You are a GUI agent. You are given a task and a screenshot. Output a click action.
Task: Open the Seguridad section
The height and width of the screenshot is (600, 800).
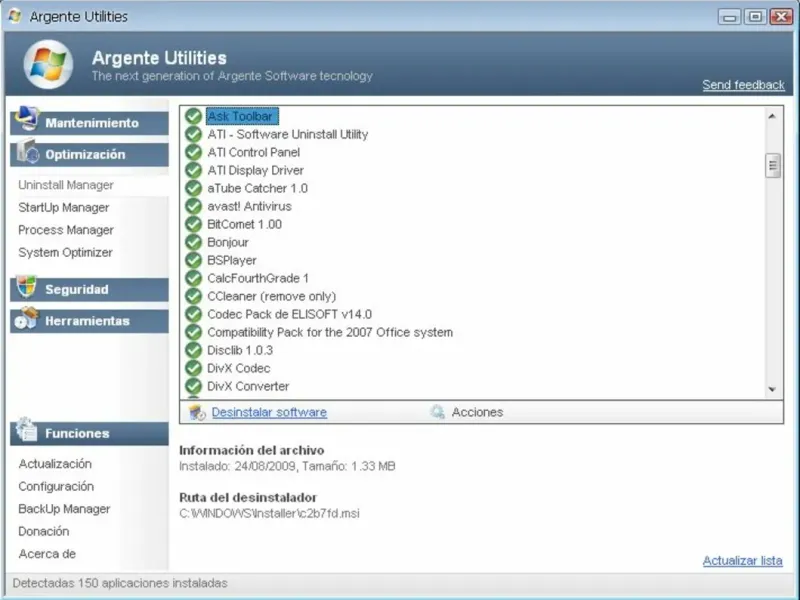(89, 290)
